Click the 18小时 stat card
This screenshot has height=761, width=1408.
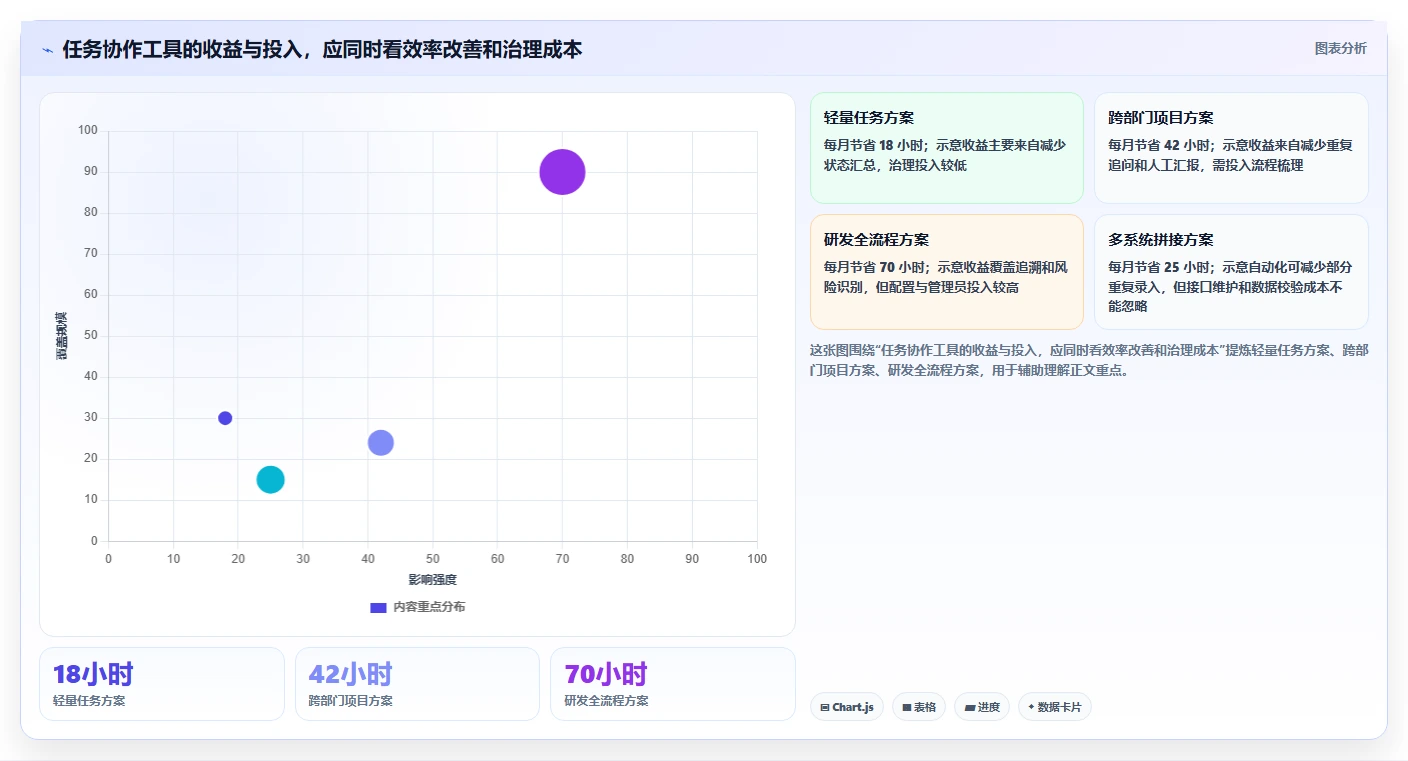(162, 684)
